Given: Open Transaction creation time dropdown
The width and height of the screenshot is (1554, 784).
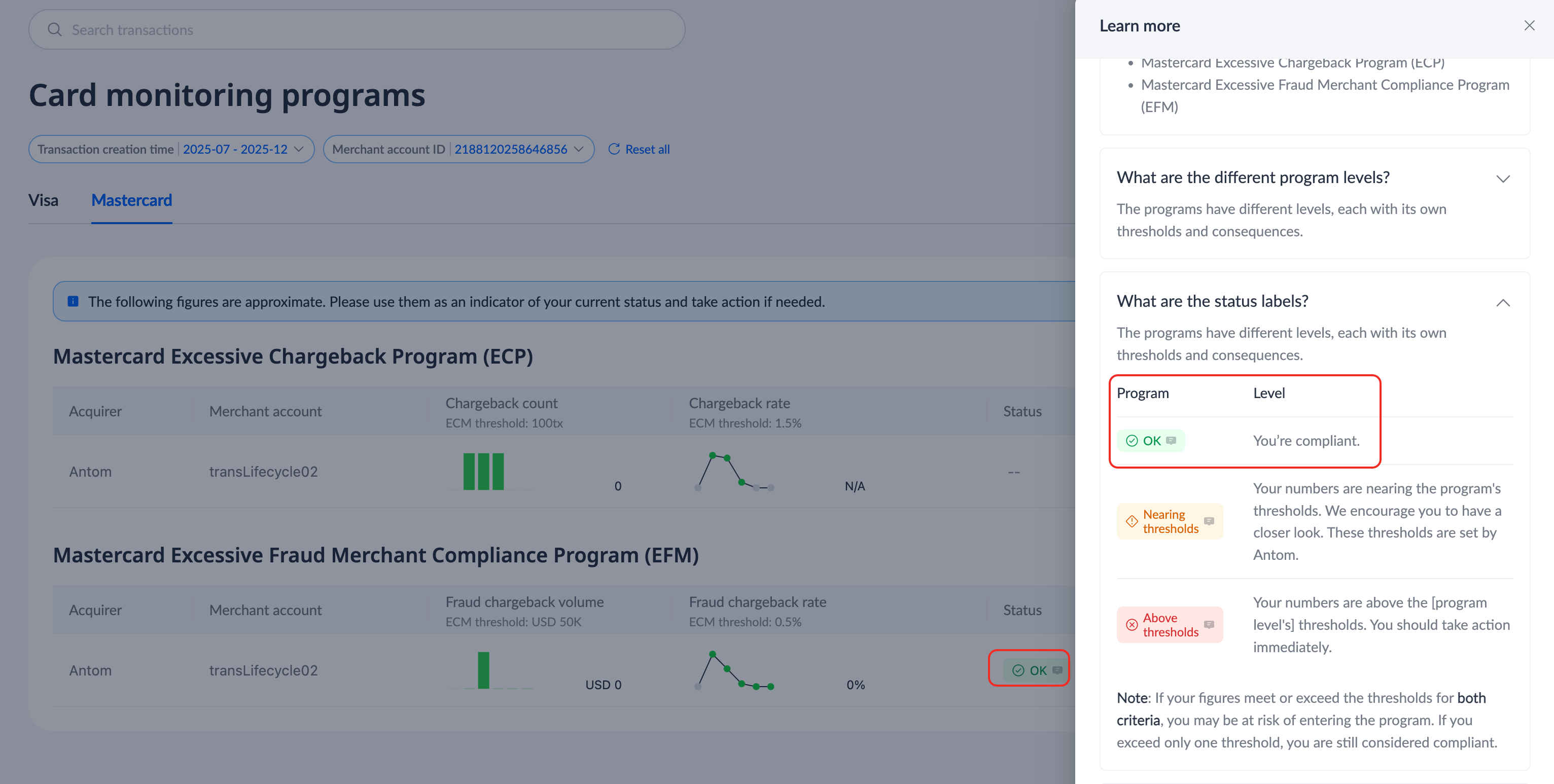Looking at the screenshot, I should coord(171,149).
